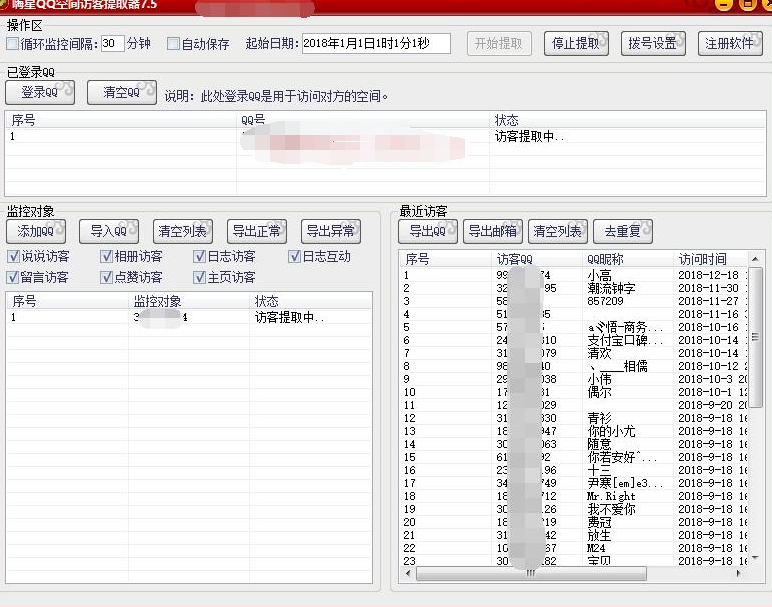The height and width of the screenshot is (607, 772).
Task: Uncheck the 主页访客 checkbox
Action: click(x=199, y=277)
